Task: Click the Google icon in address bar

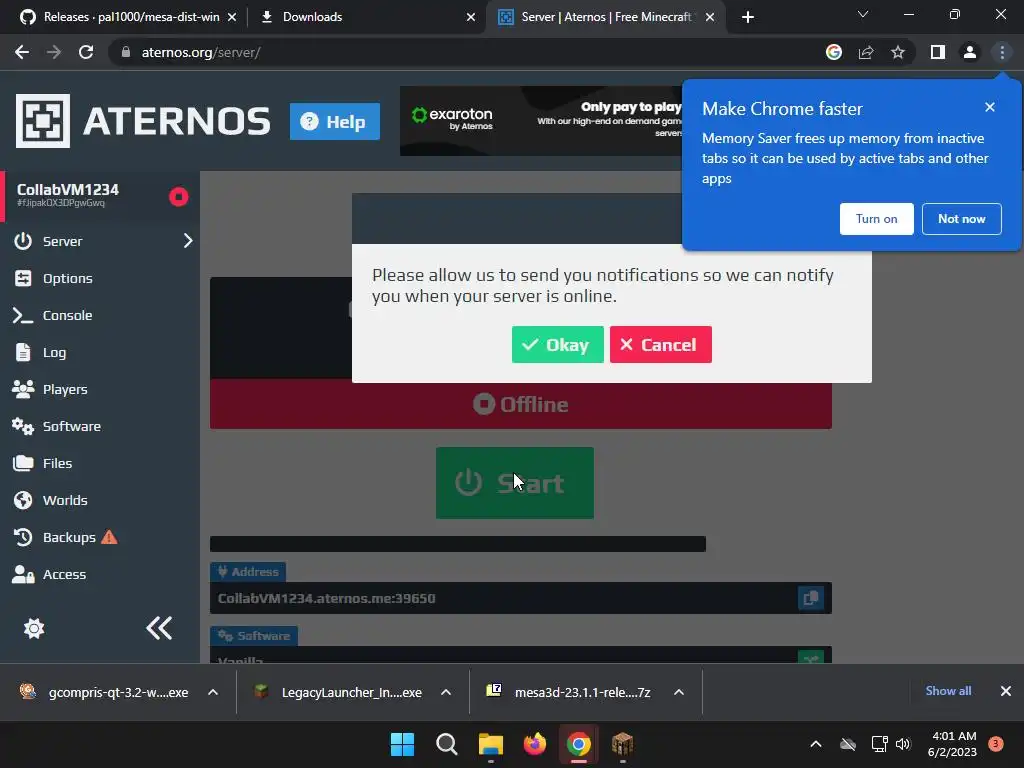Action: (834, 52)
